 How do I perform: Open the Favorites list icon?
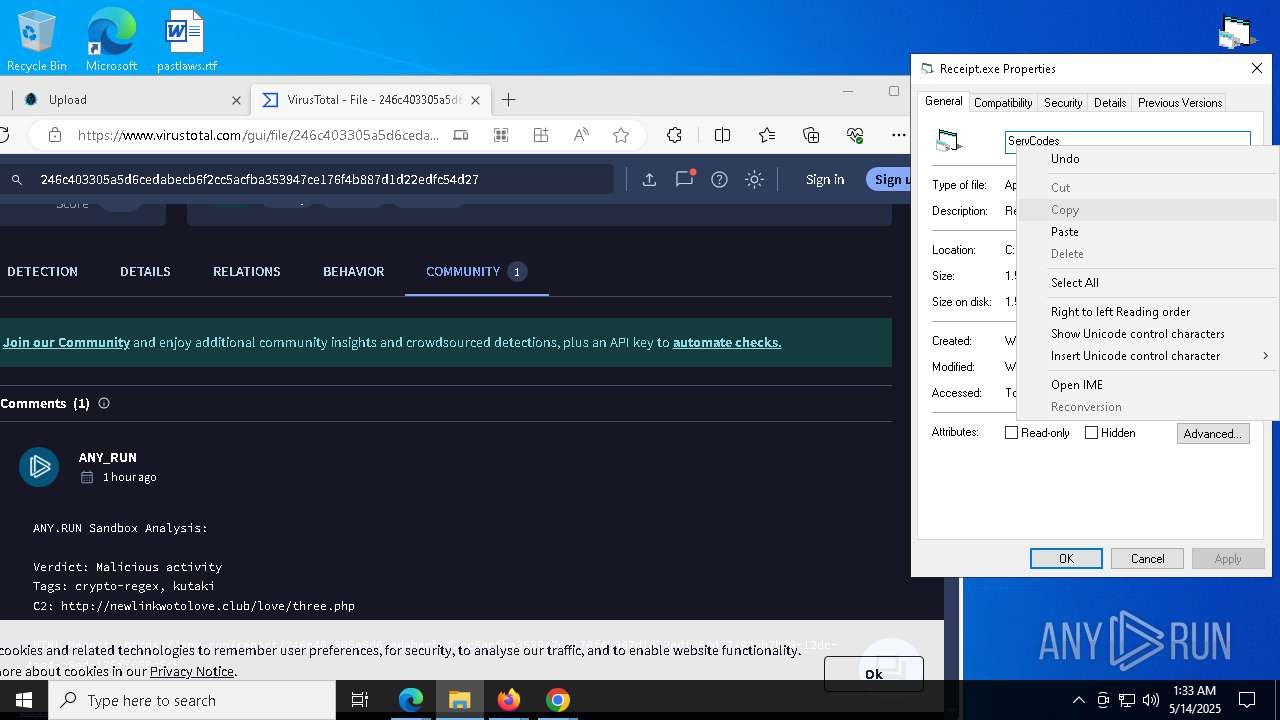(767, 135)
